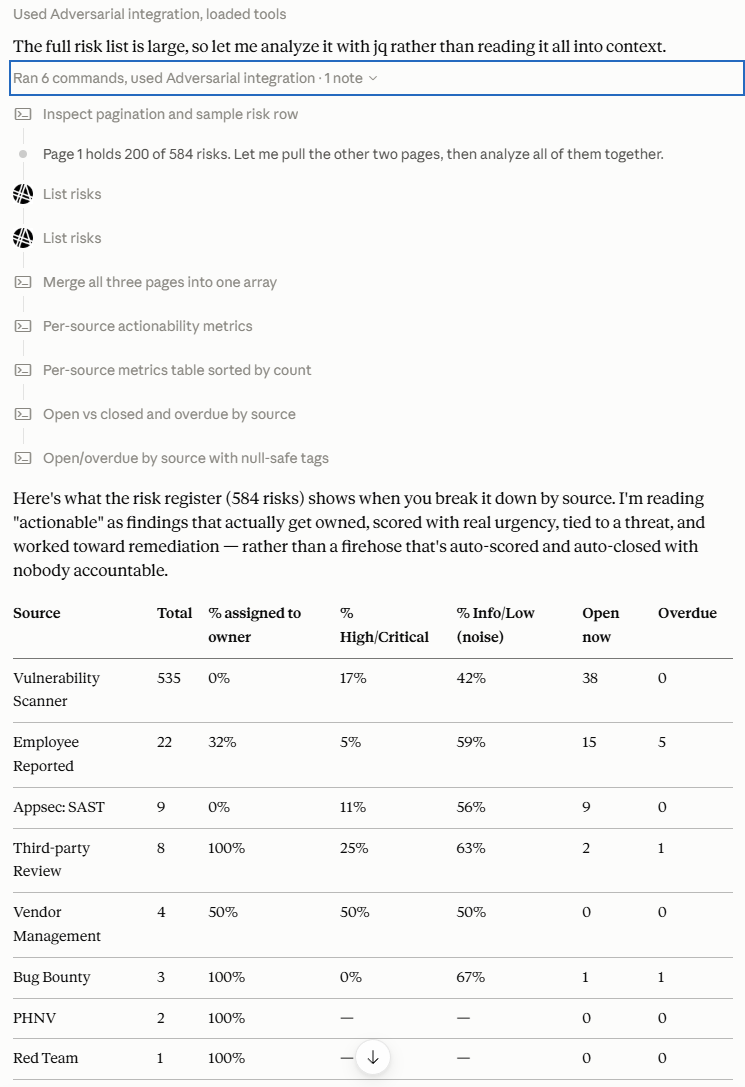Click the Source column header in the table

point(37,613)
